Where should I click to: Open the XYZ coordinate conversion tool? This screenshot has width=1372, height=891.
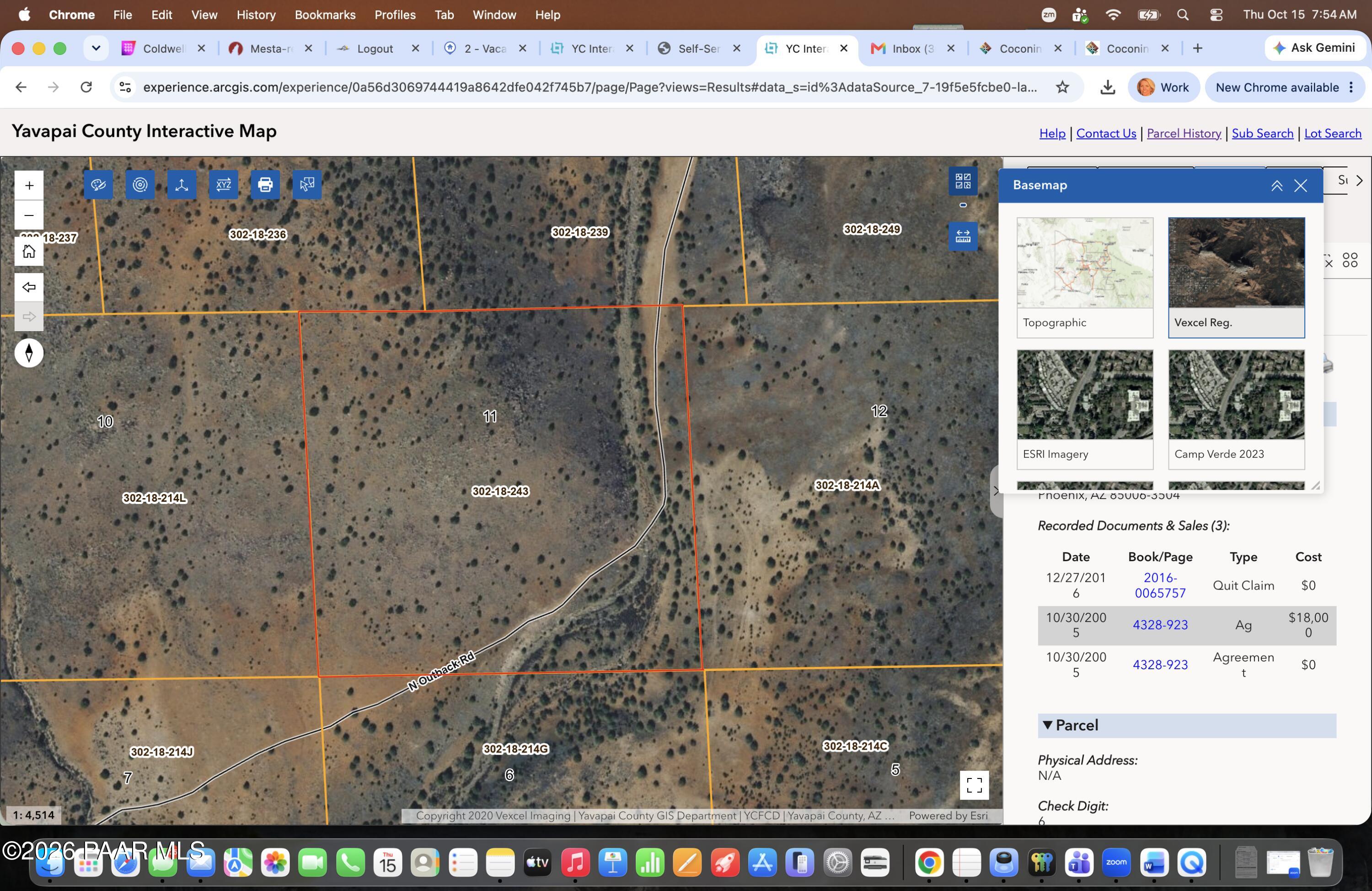(224, 184)
